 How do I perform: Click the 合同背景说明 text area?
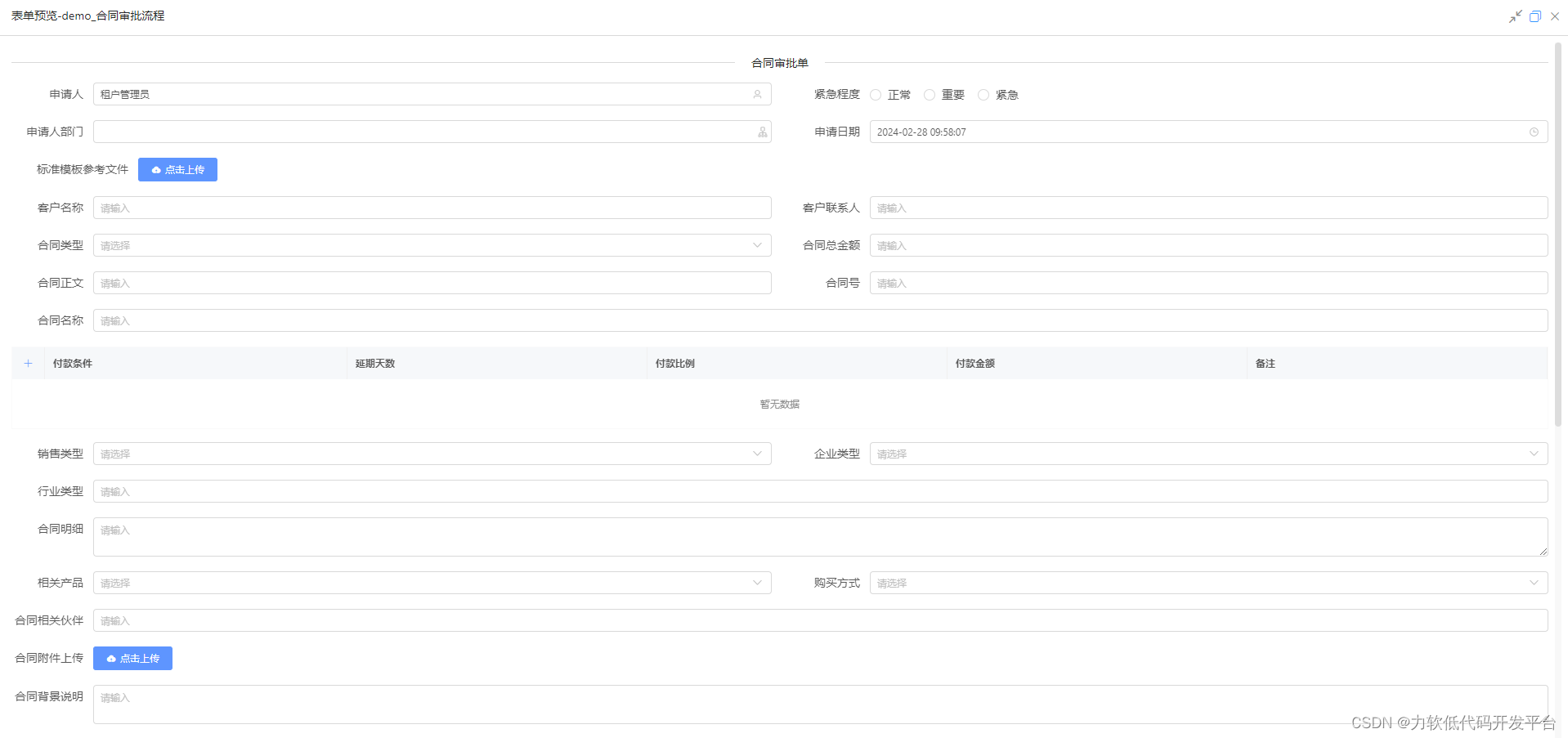(820, 704)
